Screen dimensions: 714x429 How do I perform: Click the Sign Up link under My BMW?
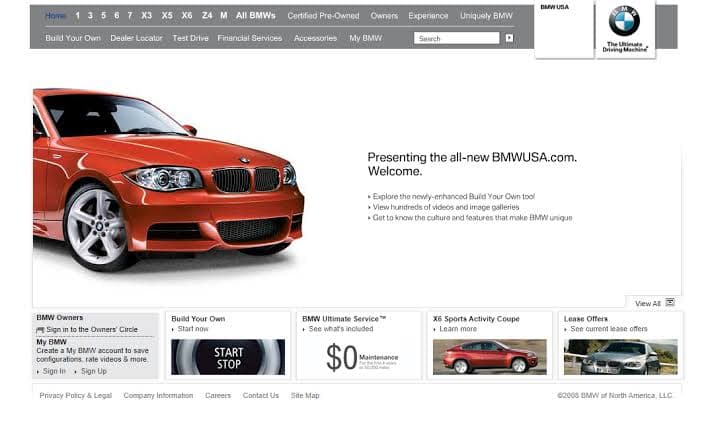94,371
